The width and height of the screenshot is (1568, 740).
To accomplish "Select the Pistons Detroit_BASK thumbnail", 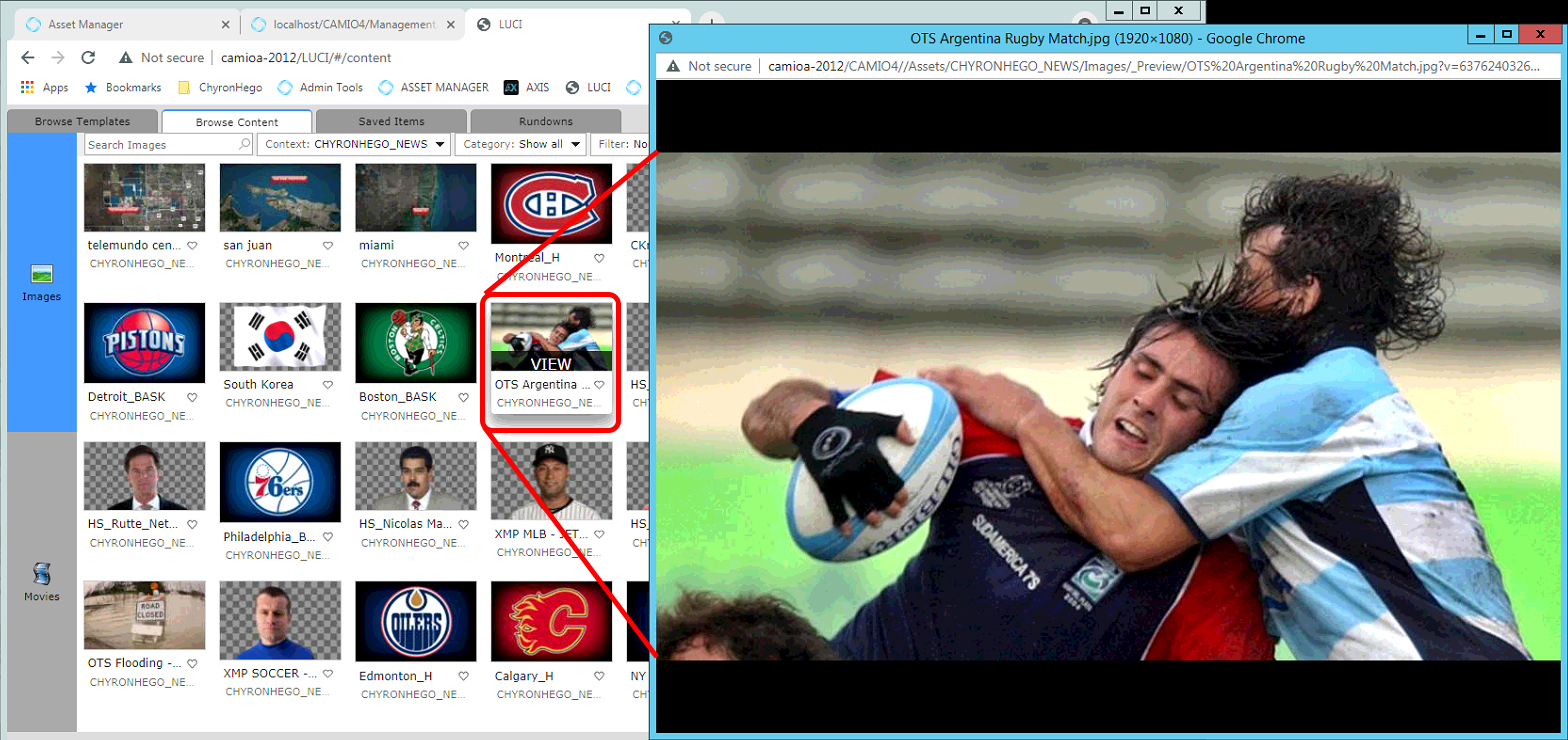I will (x=144, y=343).
